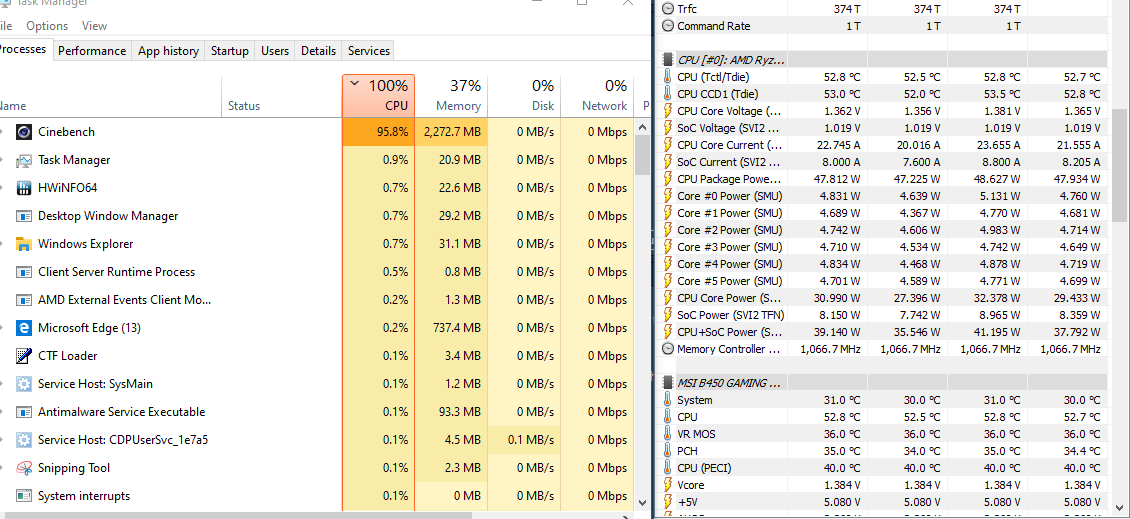Click the chip icon beside CPU [#0]: AMD Ryz...

(667, 60)
